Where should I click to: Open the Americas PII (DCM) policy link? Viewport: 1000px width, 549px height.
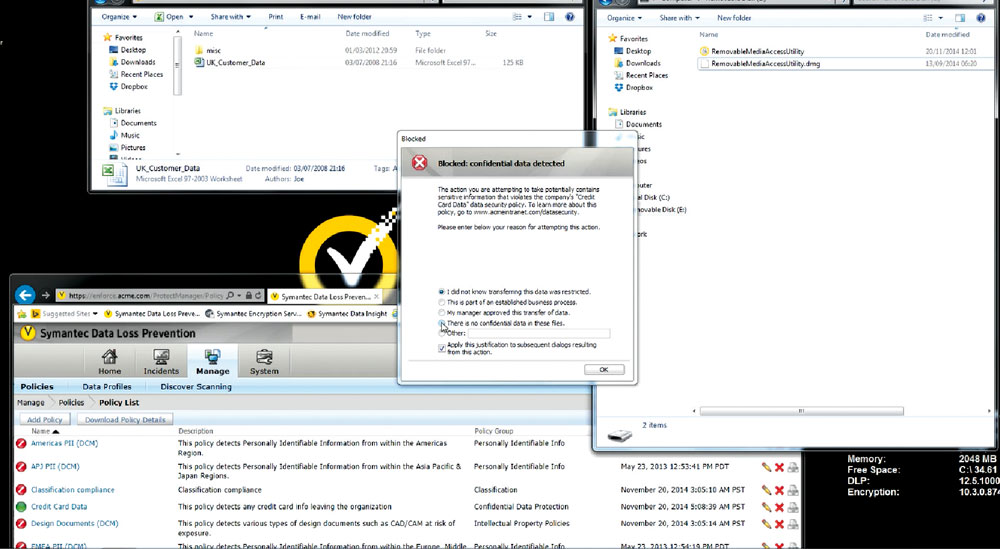click(64, 443)
